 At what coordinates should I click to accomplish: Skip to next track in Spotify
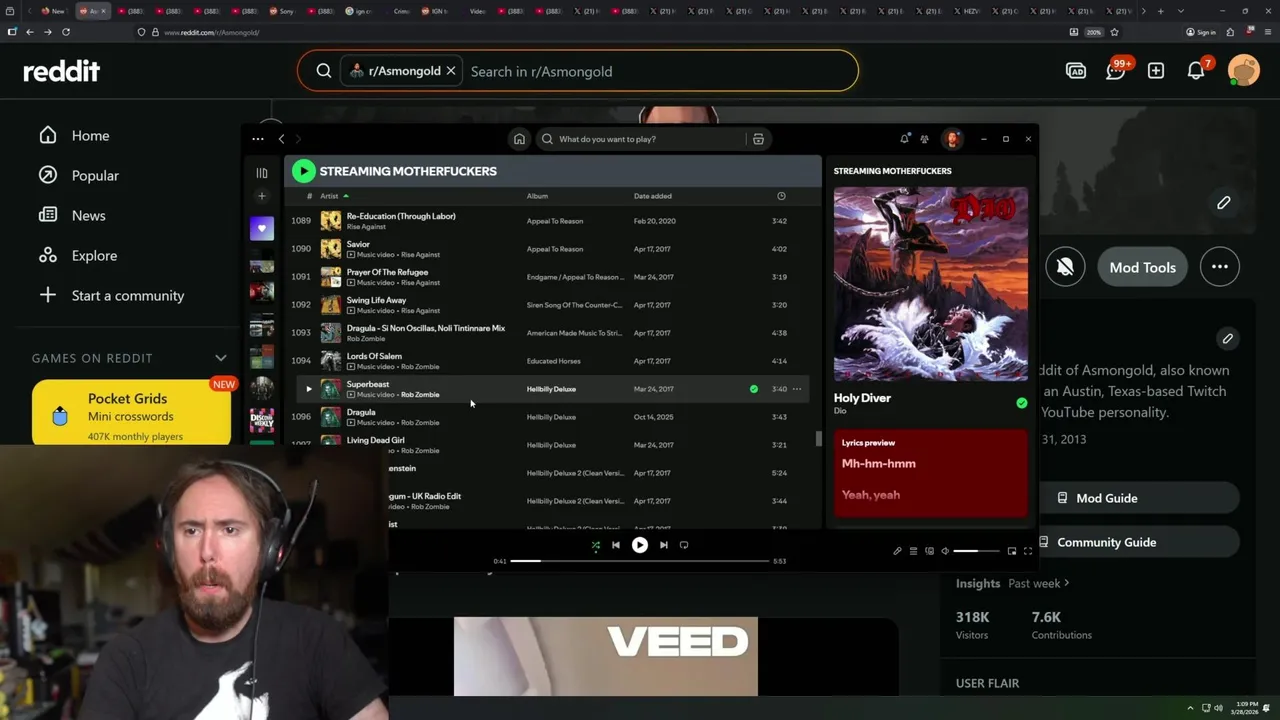tap(664, 545)
